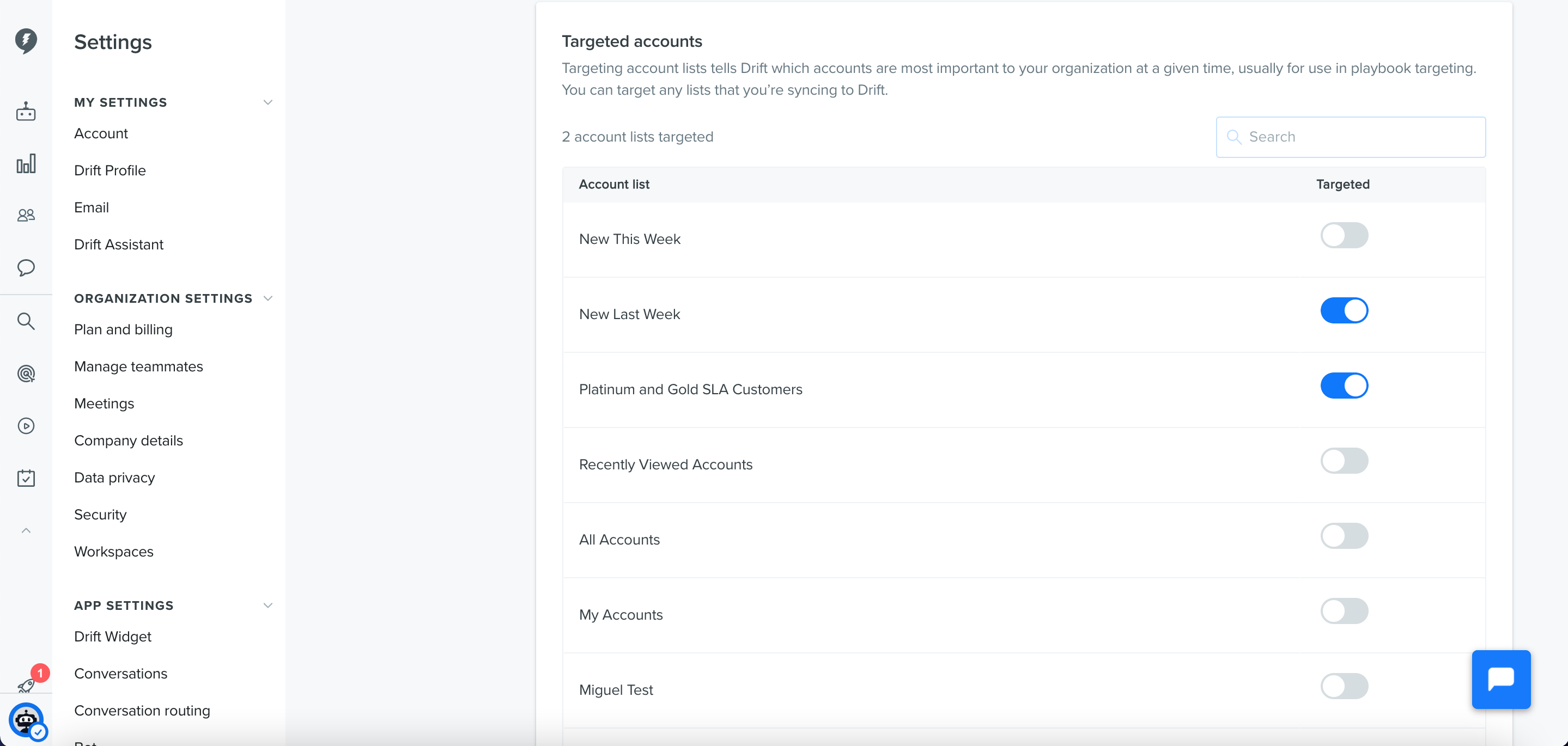The height and width of the screenshot is (746, 1568).
Task: Open Meetings settings
Action: tap(104, 403)
